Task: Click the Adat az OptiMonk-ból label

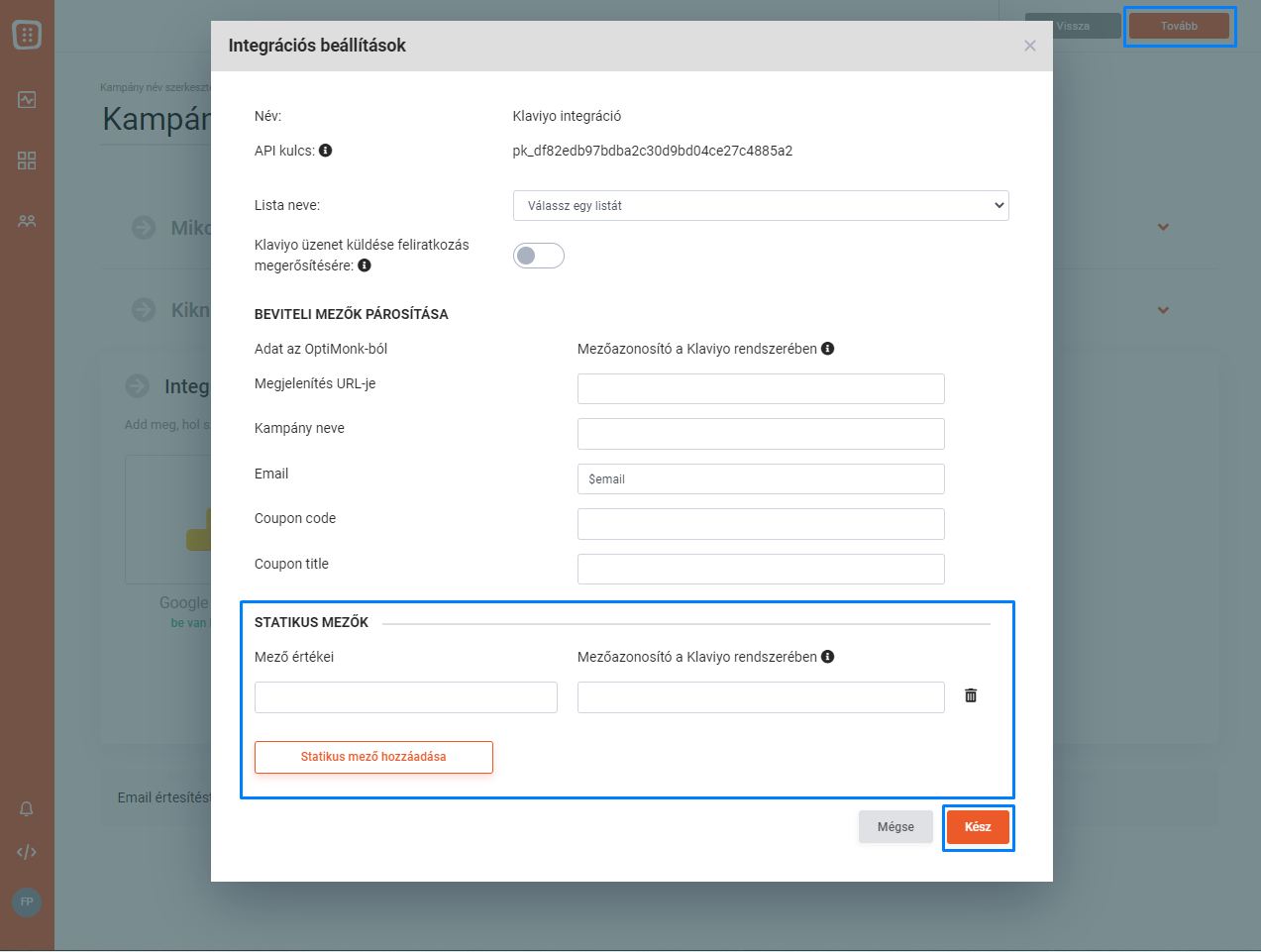Action: pos(321,349)
